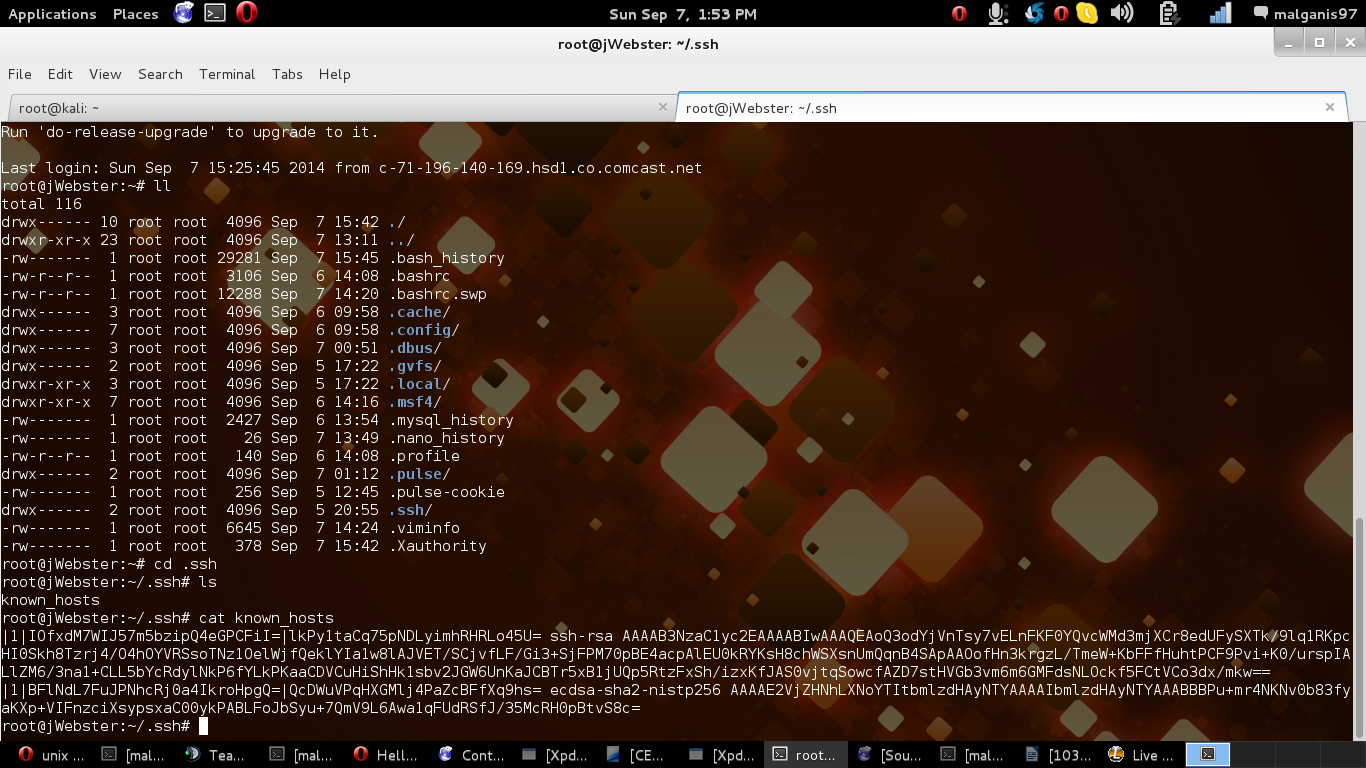This screenshot has height=768, width=1366.
Task: Open the terminal Help menu
Action: 334,74
